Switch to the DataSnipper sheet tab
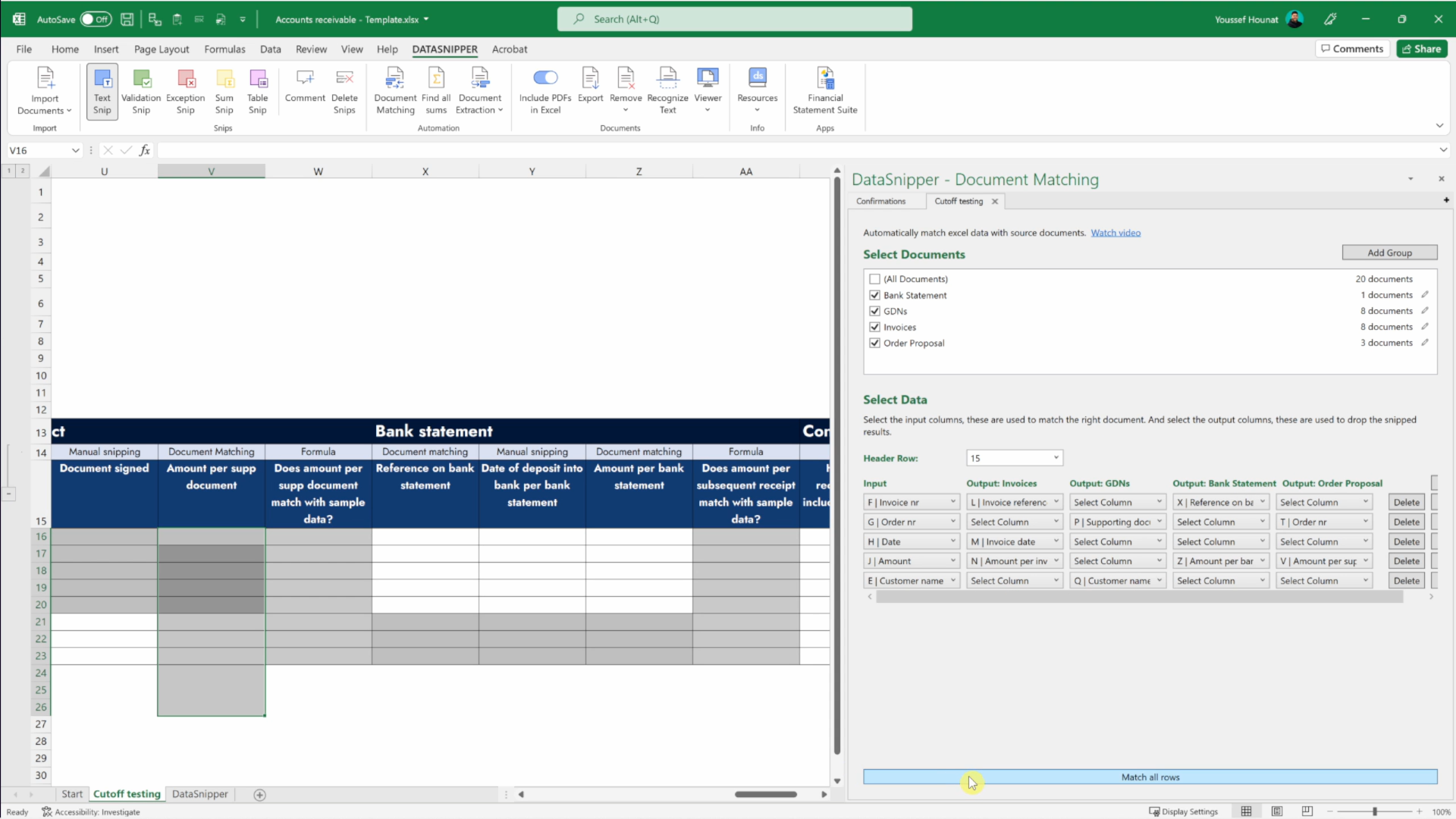The image size is (1456, 819). click(x=199, y=794)
